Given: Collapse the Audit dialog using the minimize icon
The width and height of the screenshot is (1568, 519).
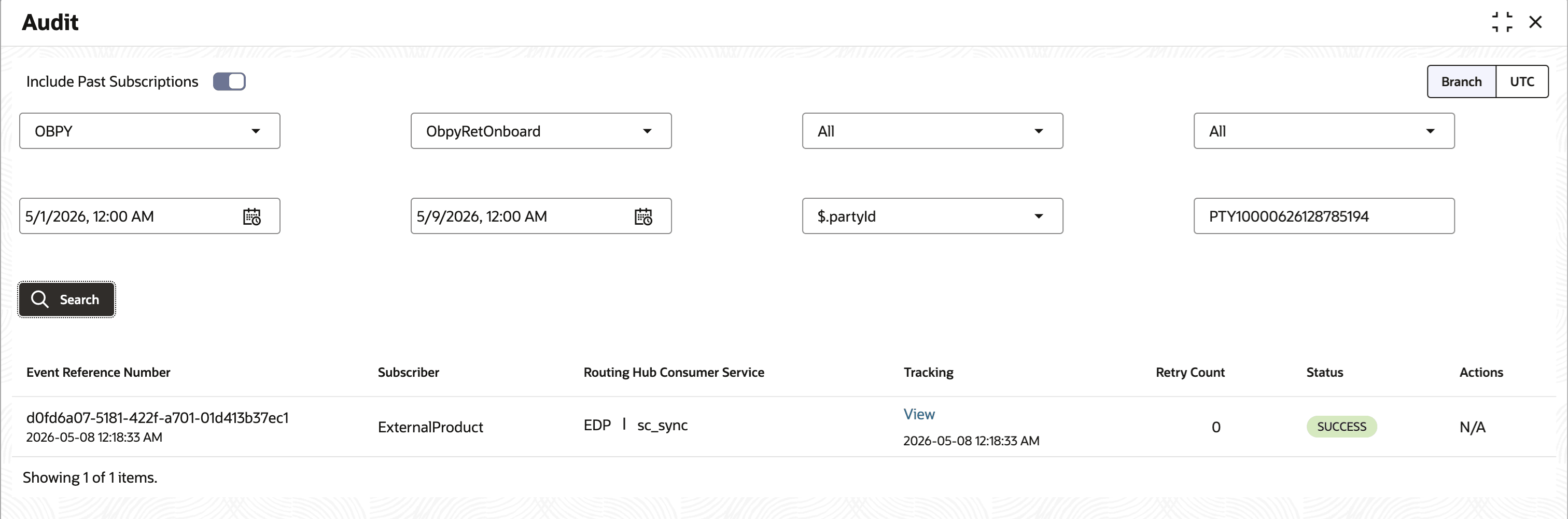Looking at the screenshot, I should 1502,22.
